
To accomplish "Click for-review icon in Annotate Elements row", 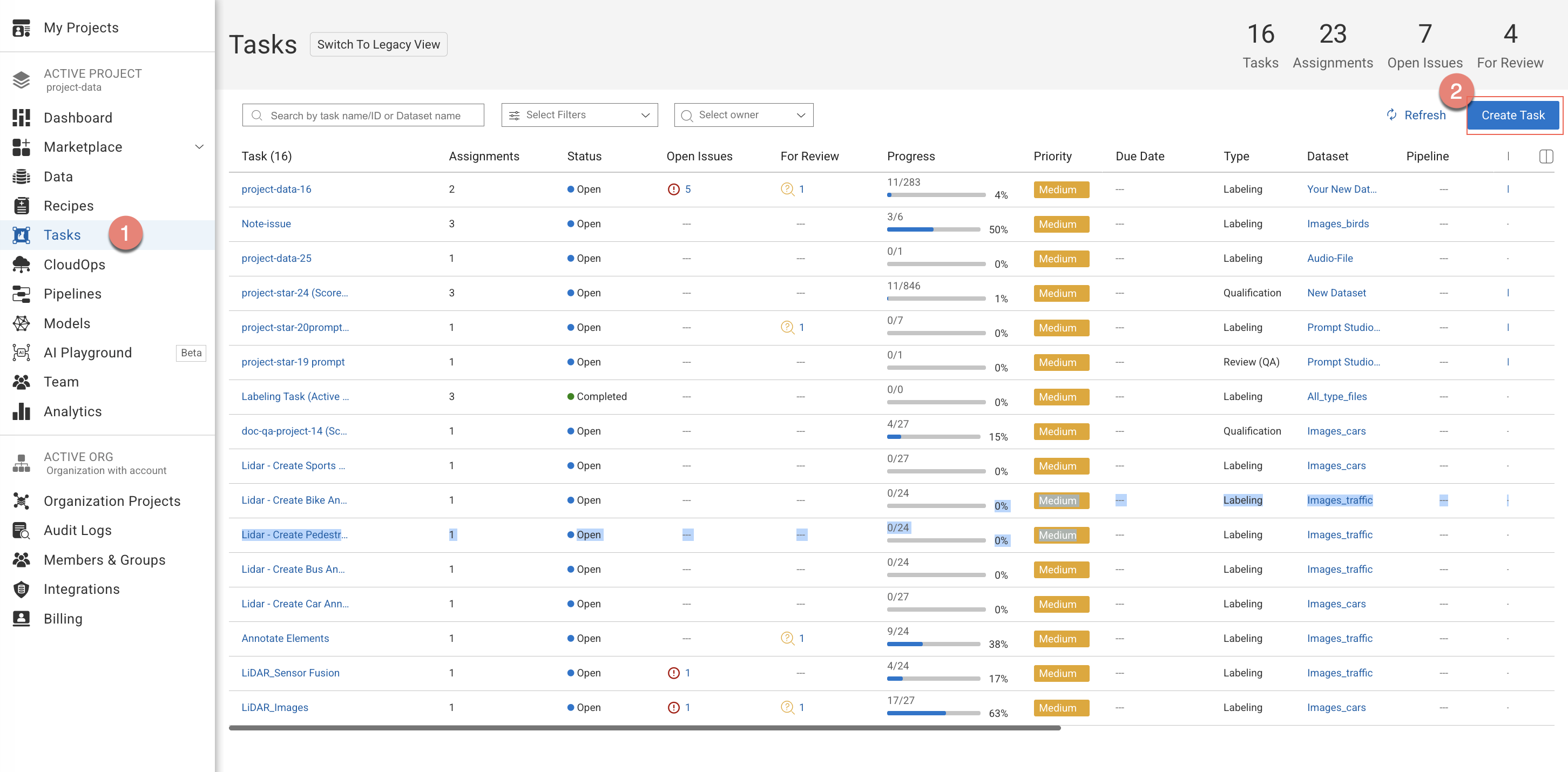I will coord(787,638).
